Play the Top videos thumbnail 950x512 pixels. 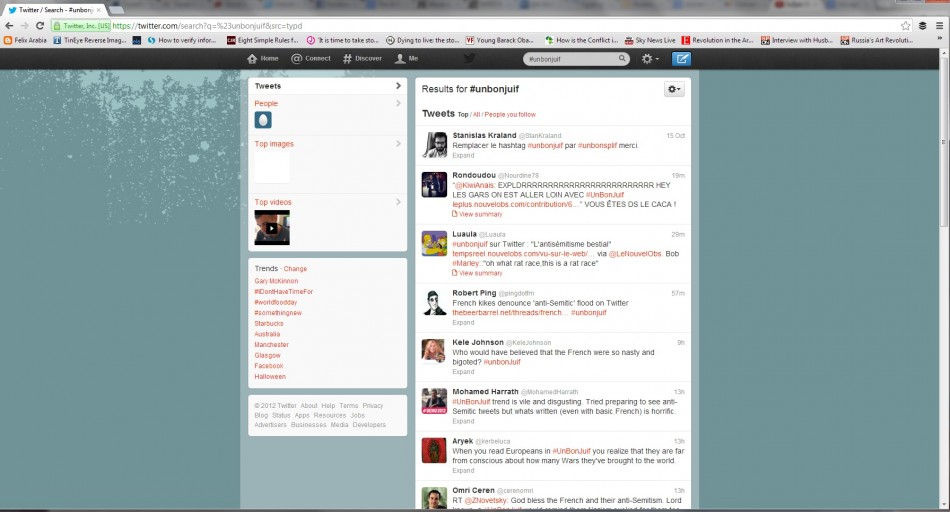point(272,227)
